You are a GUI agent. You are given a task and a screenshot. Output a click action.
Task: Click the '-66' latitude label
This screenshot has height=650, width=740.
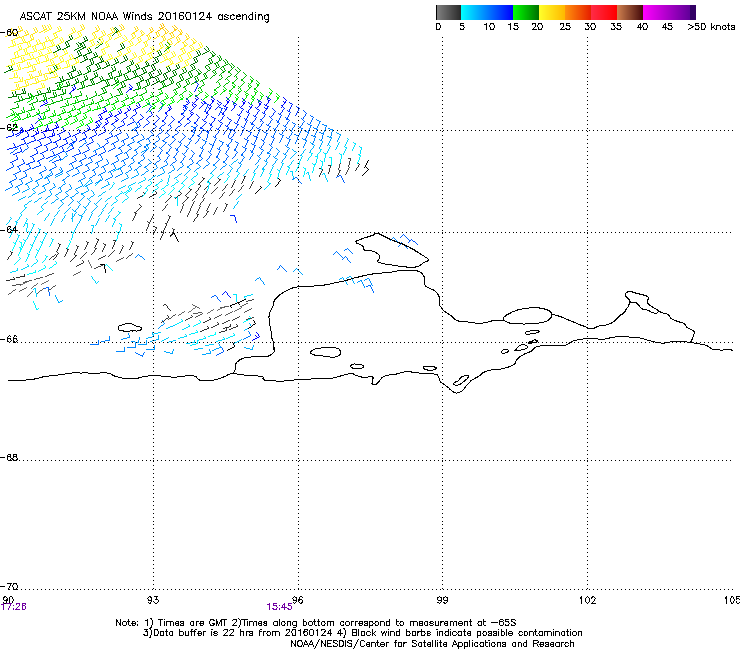tap(11, 339)
